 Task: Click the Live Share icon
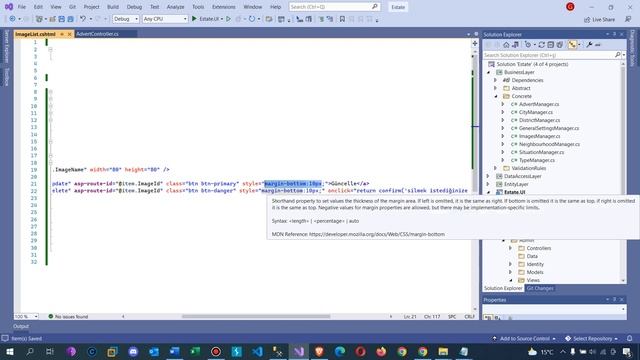[x=587, y=20]
